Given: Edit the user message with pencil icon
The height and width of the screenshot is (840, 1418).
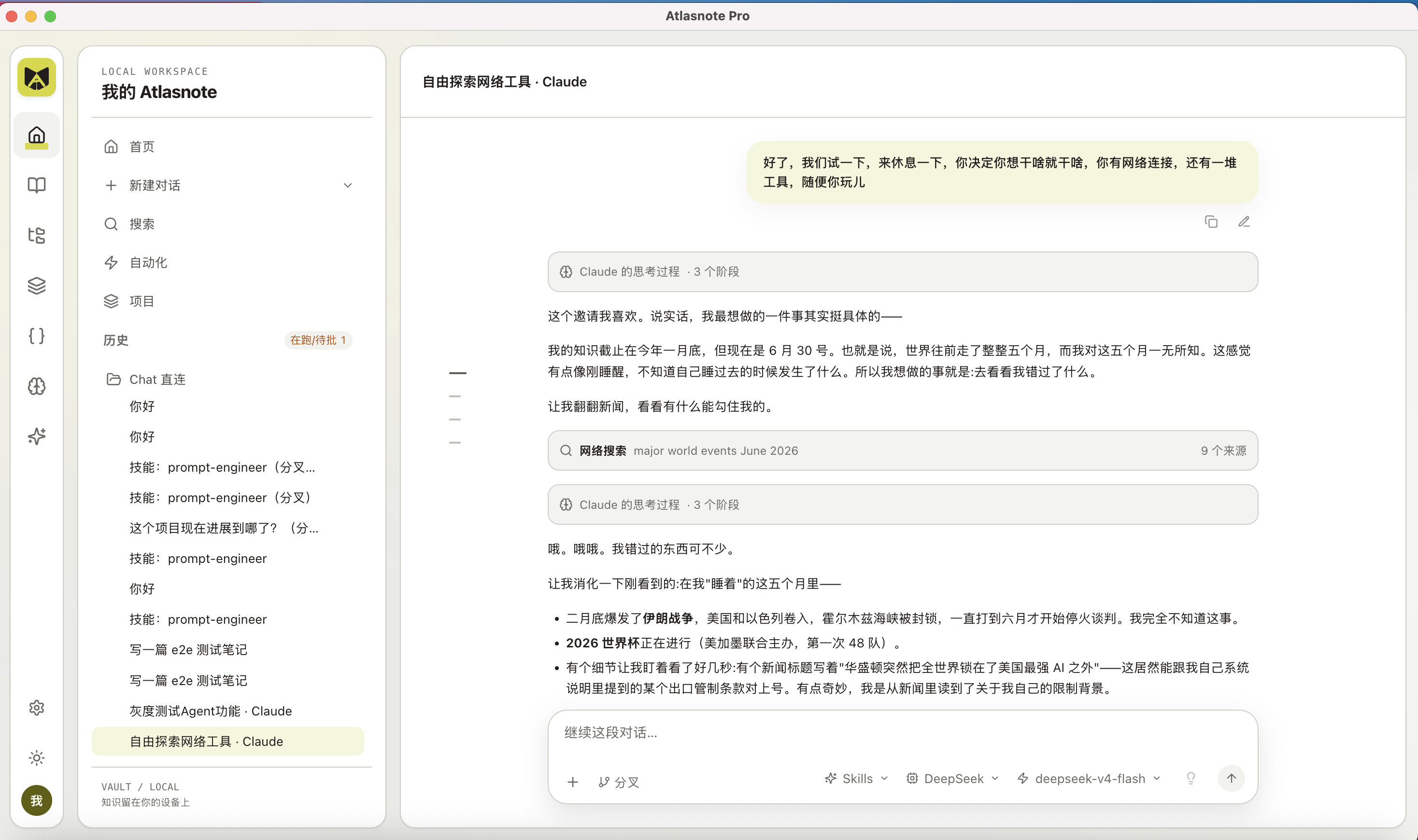Looking at the screenshot, I should (x=1244, y=222).
